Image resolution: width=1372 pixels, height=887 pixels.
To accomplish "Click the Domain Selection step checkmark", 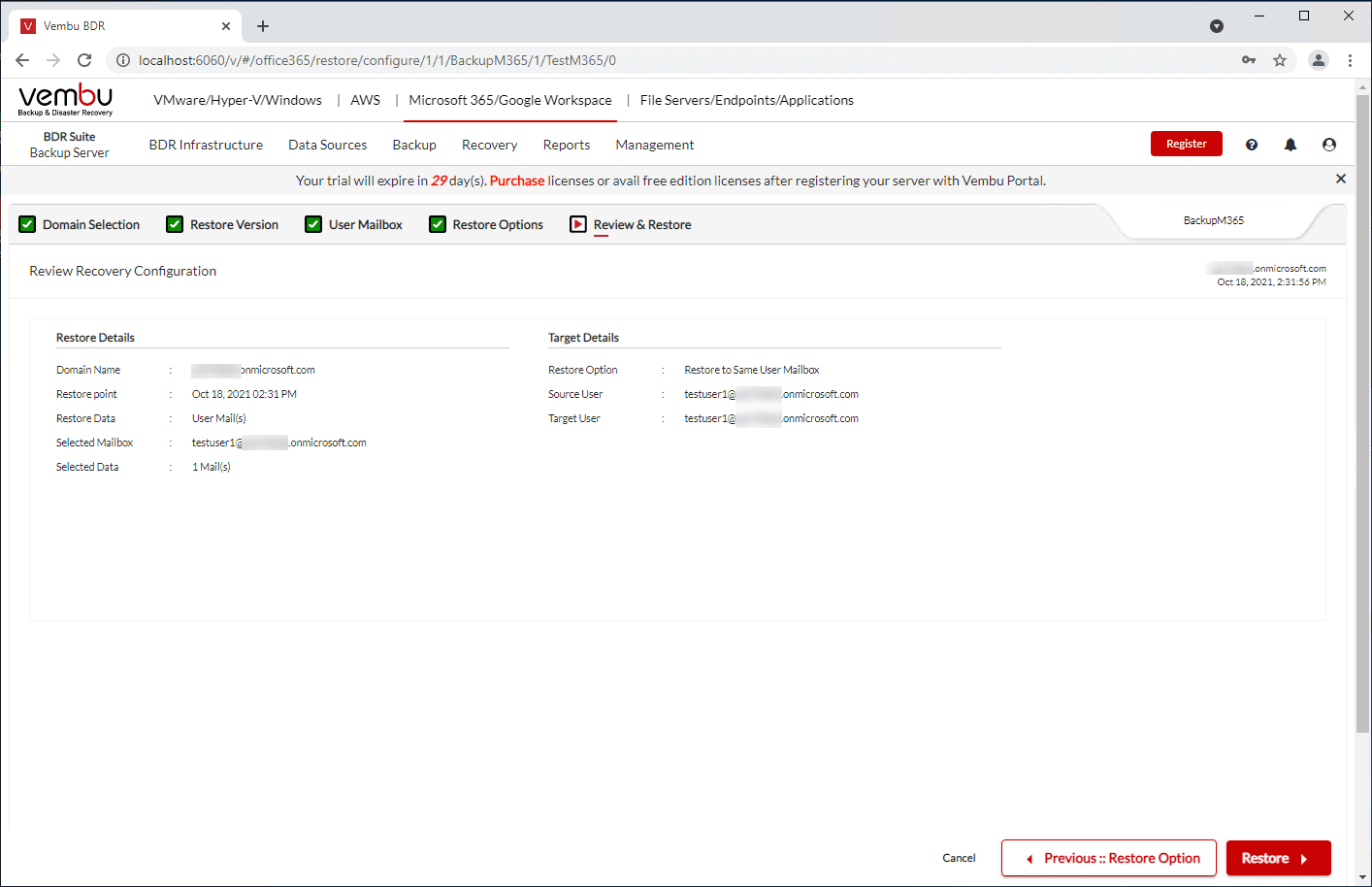I will coord(27,224).
